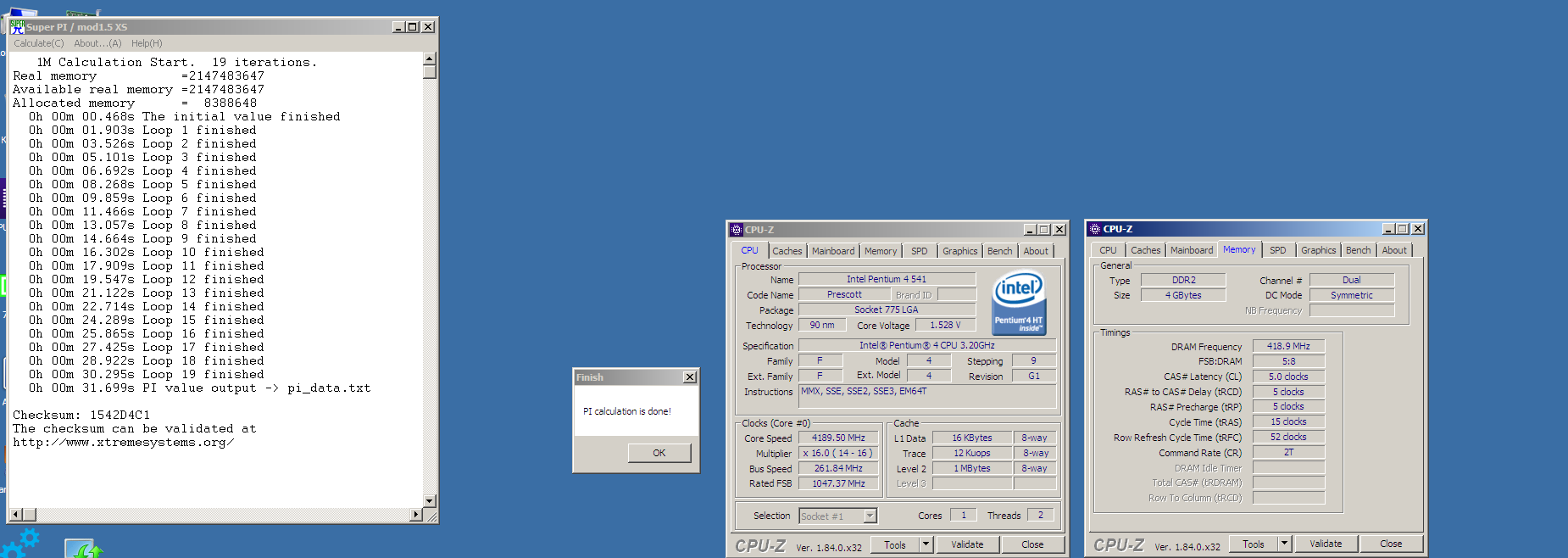This screenshot has width=1568, height=558.
Task: Click the Cycle Time 15 clocks value
Action: click(1288, 421)
